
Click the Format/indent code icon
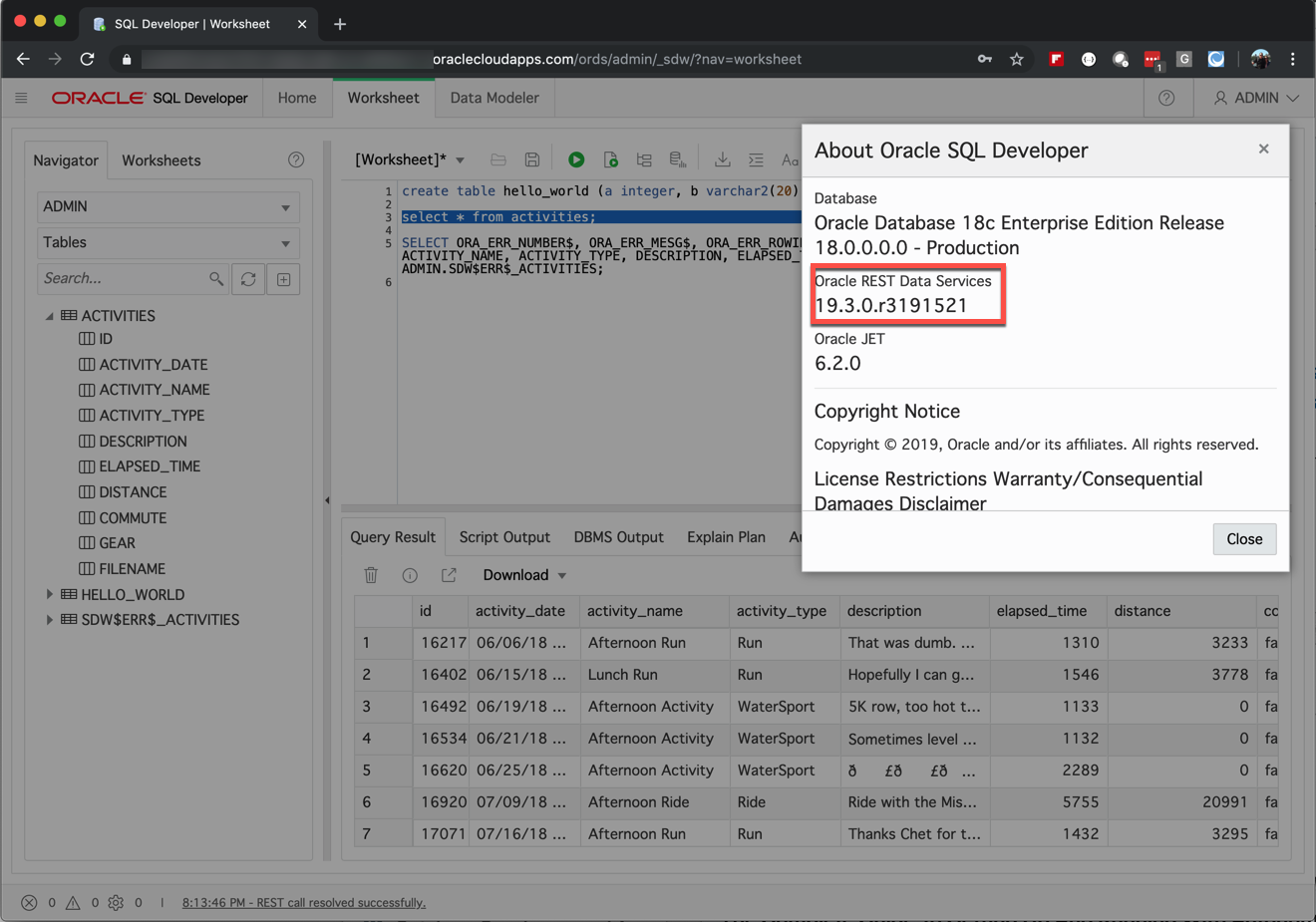[x=757, y=159]
